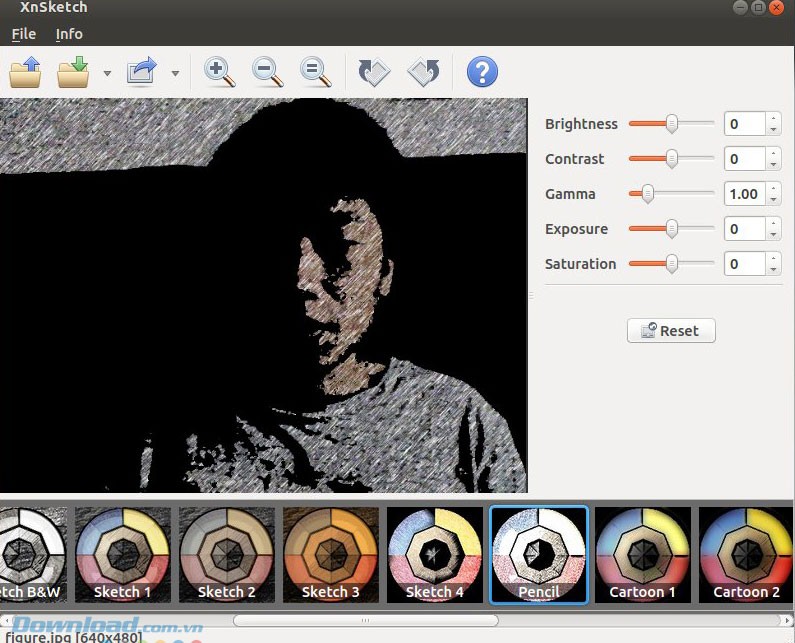This screenshot has height=643, width=795.
Task: Click the scroll-left arrow of the effects scrollbar
Action: tap(6, 620)
